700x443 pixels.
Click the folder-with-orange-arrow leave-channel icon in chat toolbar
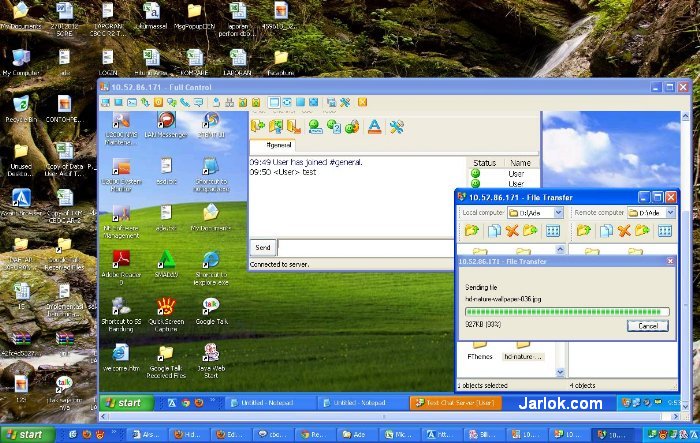coord(293,127)
